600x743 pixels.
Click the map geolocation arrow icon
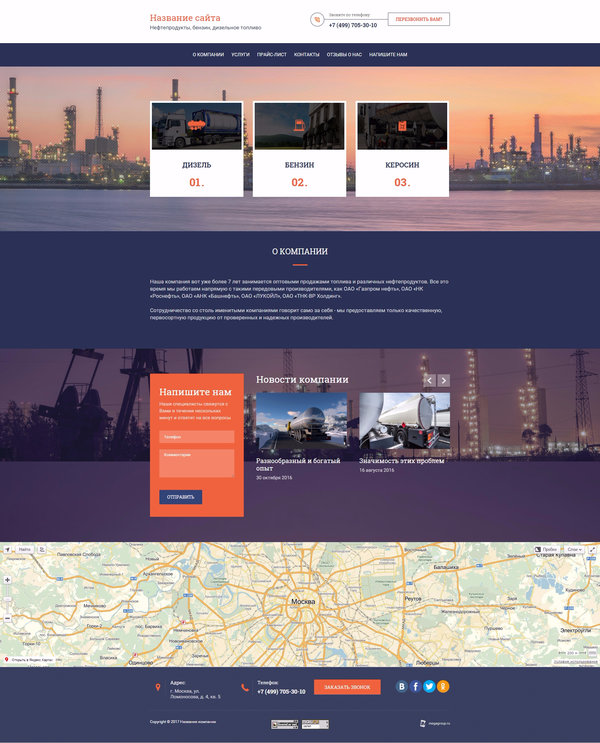coord(7,549)
